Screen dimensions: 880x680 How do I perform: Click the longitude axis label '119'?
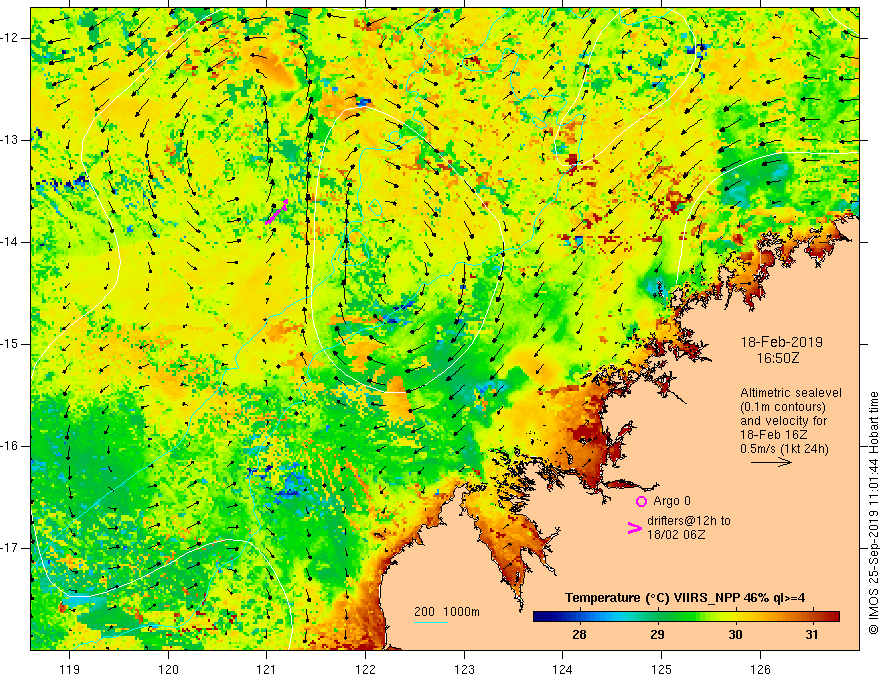(x=70, y=669)
